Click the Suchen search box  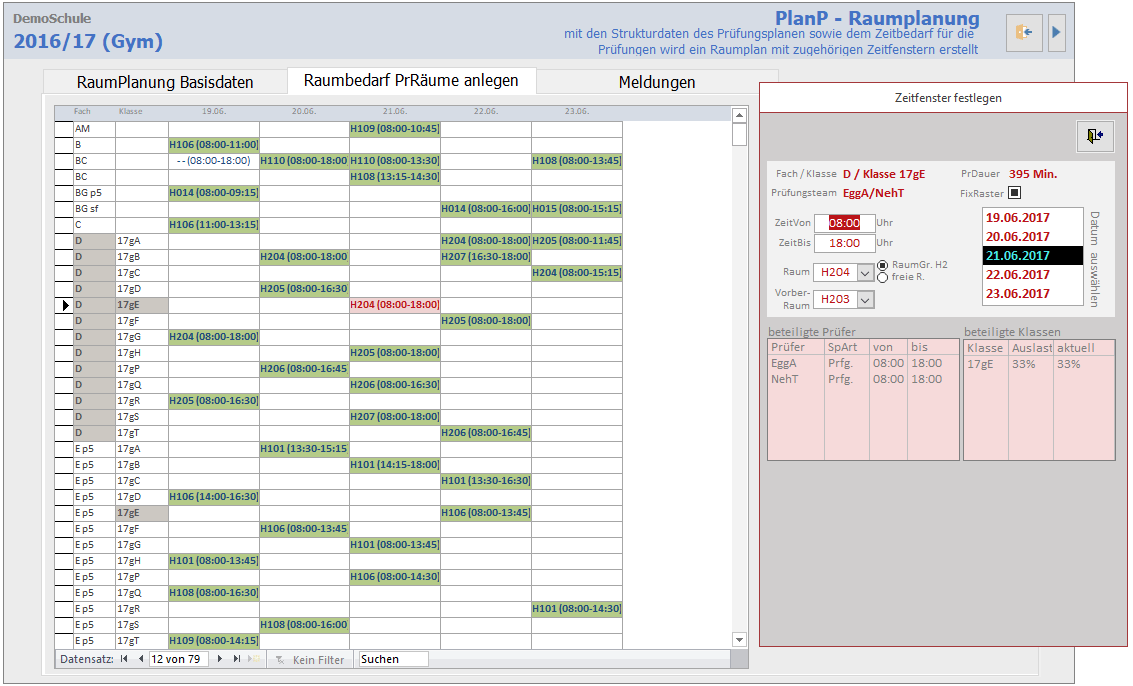[x=393, y=660]
